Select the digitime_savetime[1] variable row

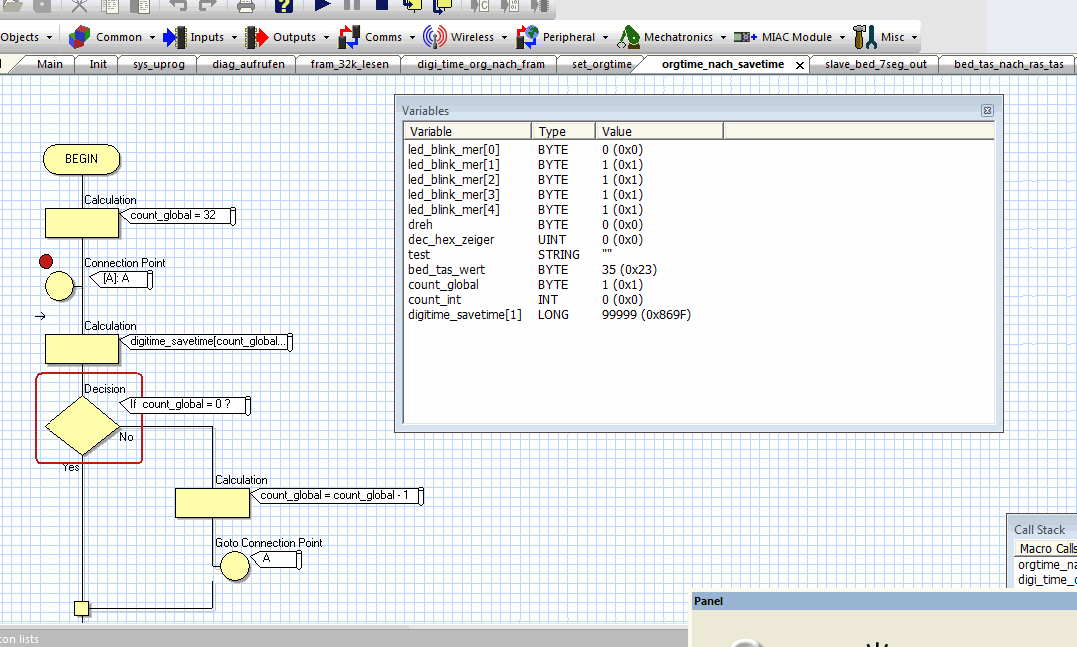pyautogui.click(x=699, y=315)
